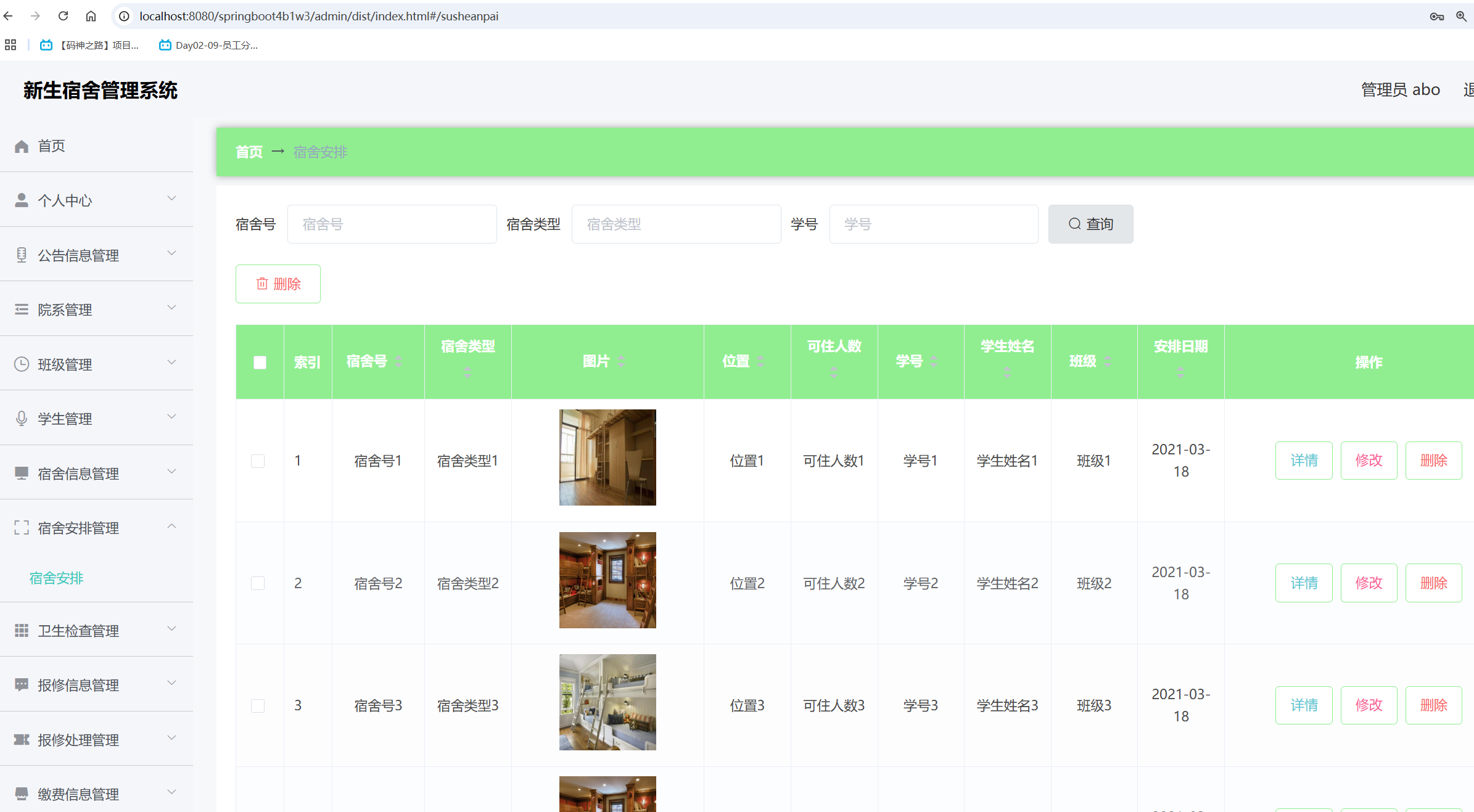Sort the table by 安排日期 using its arrows
1474x812 pixels.
pos(1181,371)
